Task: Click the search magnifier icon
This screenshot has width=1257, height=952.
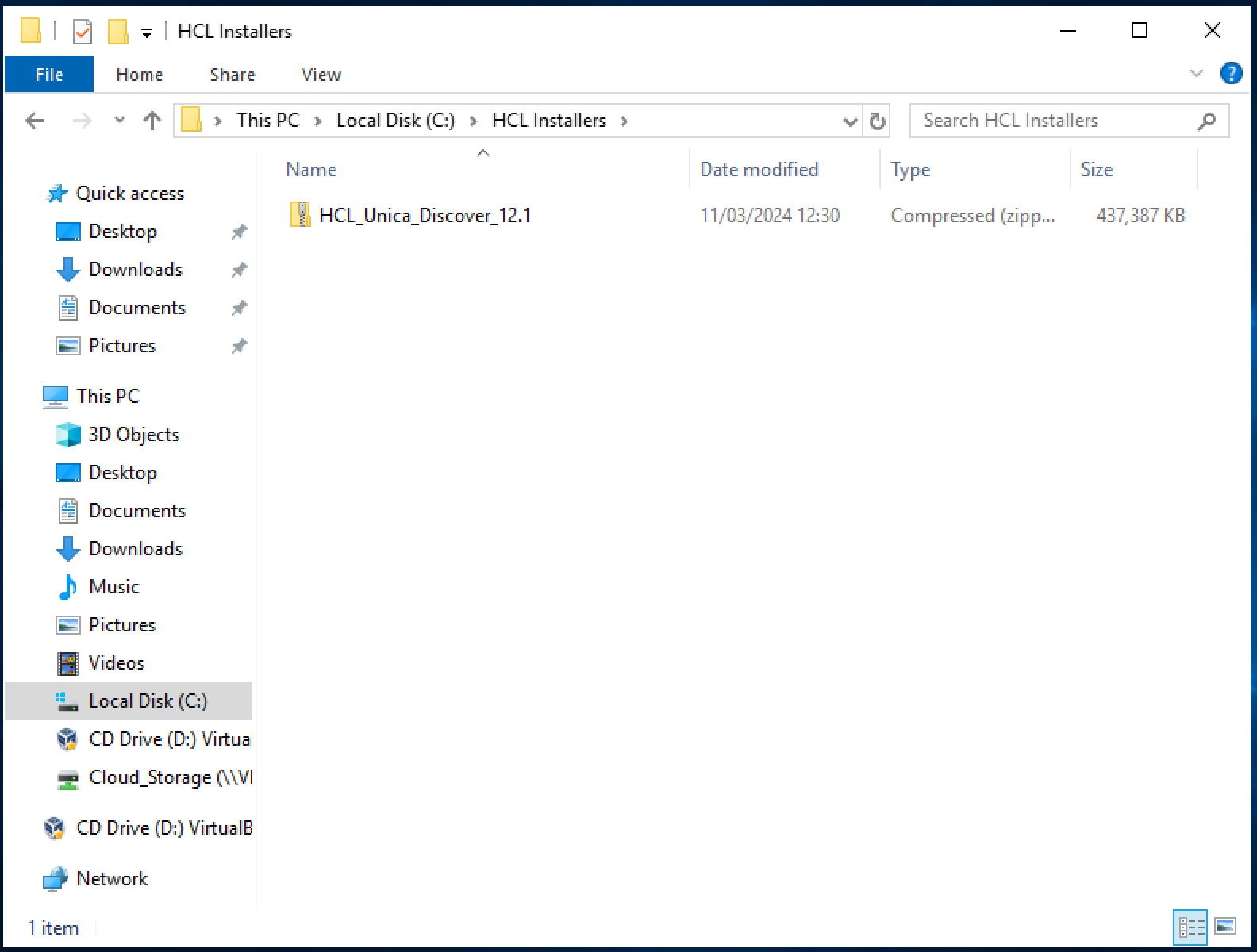Action: pos(1206,121)
